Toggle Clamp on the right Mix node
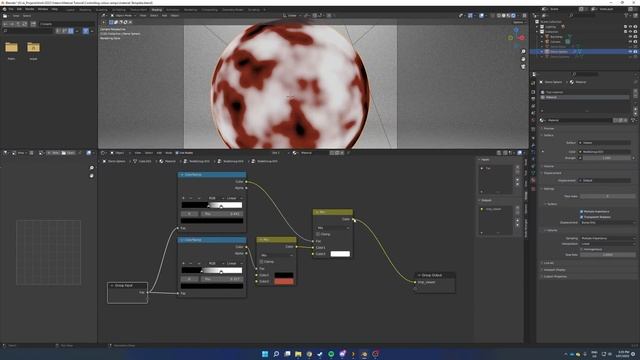The width and height of the screenshot is (640, 360). pyautogui.click(x=318, y=234)
